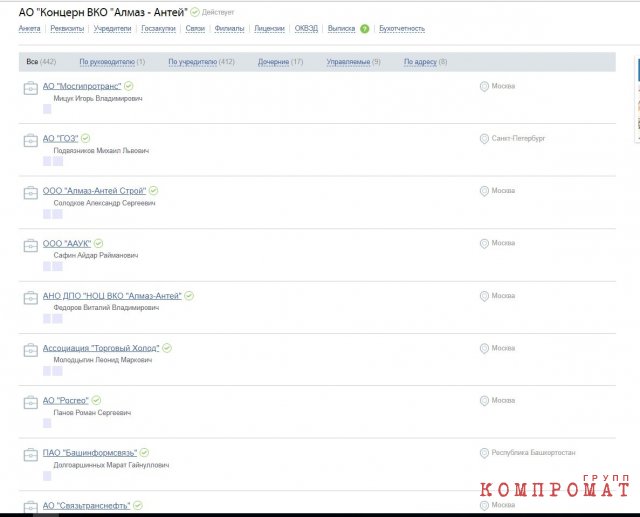Click the briefcase icon beside АНО ДПО "НОЦ ВКО"
Image resolution: width=640 pixels, height=517 pixels.
[x=31, y=297]
